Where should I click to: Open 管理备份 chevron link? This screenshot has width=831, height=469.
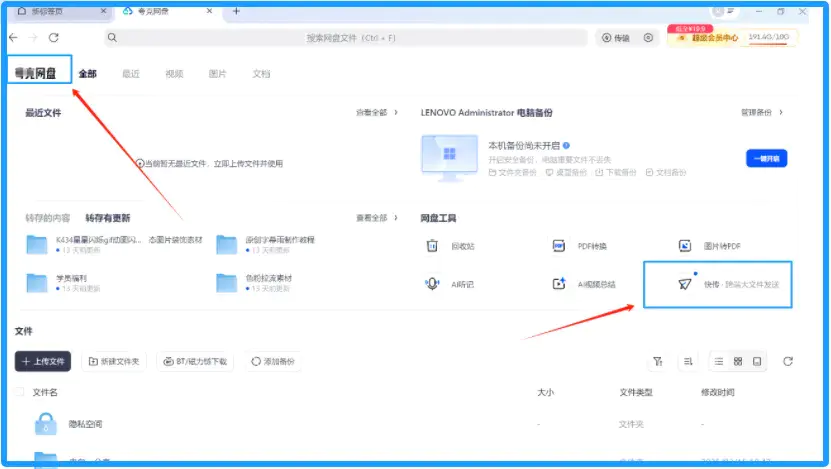pos(762,112)
